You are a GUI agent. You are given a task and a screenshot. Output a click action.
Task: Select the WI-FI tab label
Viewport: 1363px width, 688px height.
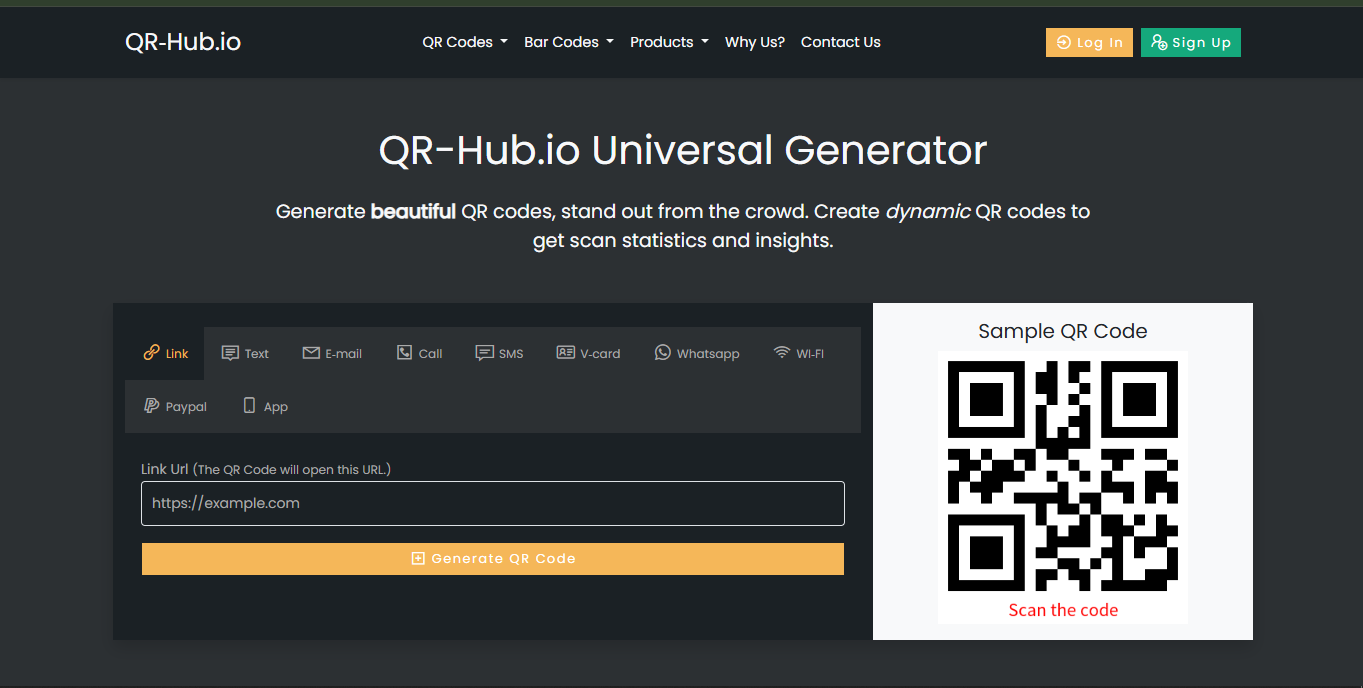(x=810, y=354)
